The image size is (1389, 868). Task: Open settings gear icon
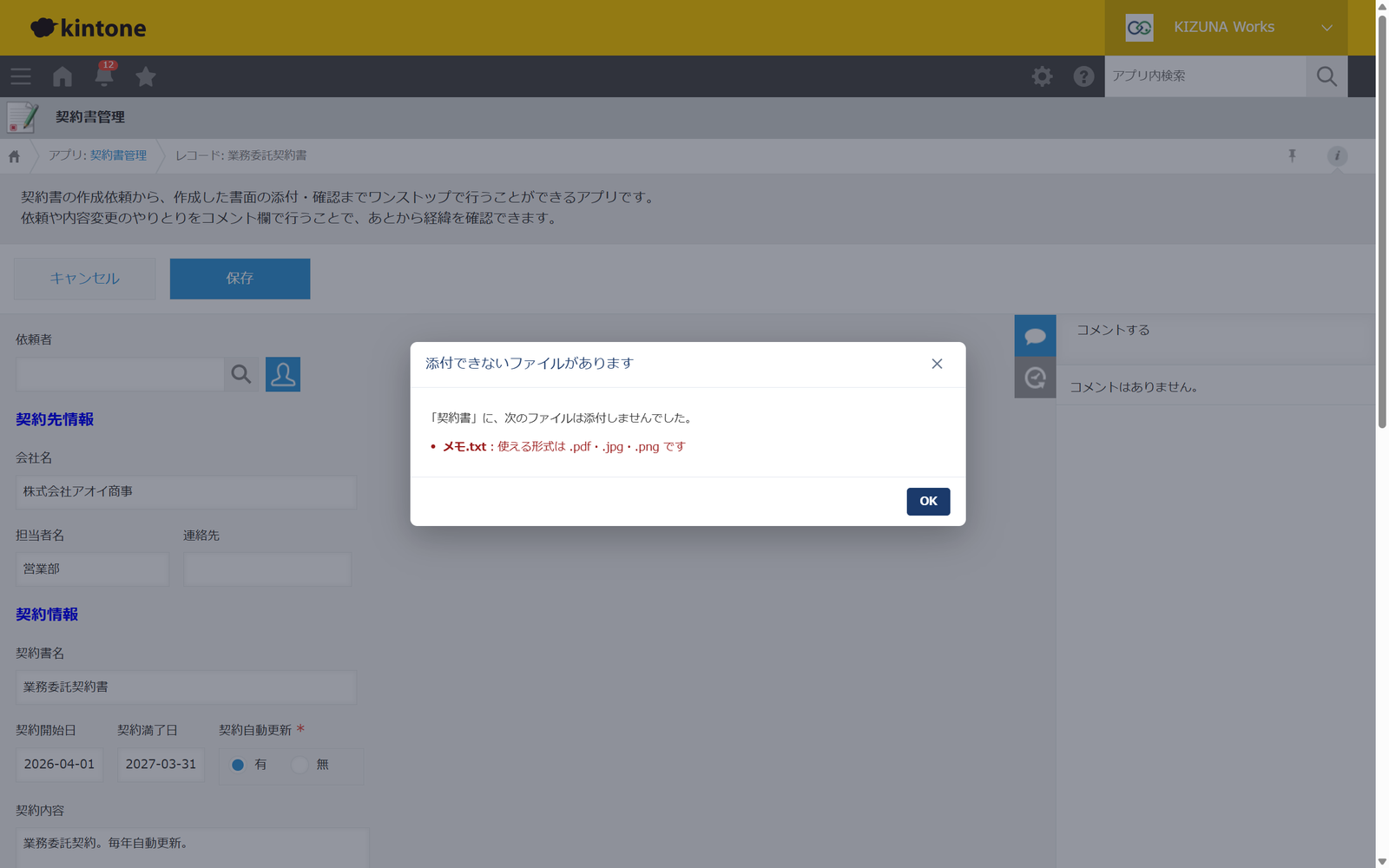click(x=1042, y=76)
